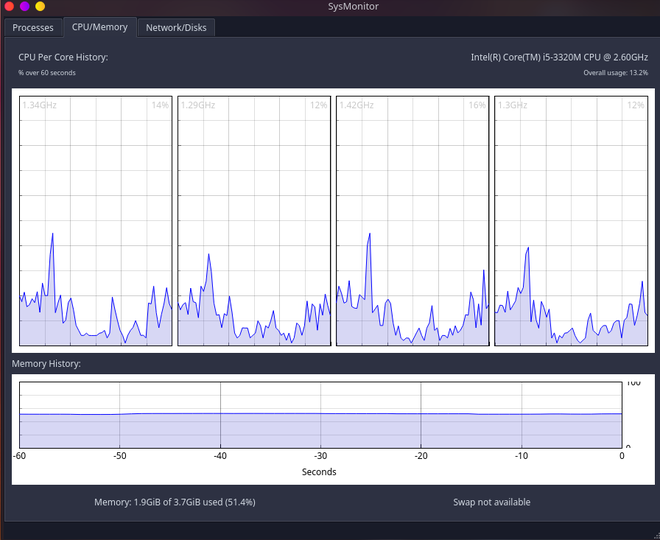Switch to the Processes tab
This screenshot has height=540, width=660.
33,28
